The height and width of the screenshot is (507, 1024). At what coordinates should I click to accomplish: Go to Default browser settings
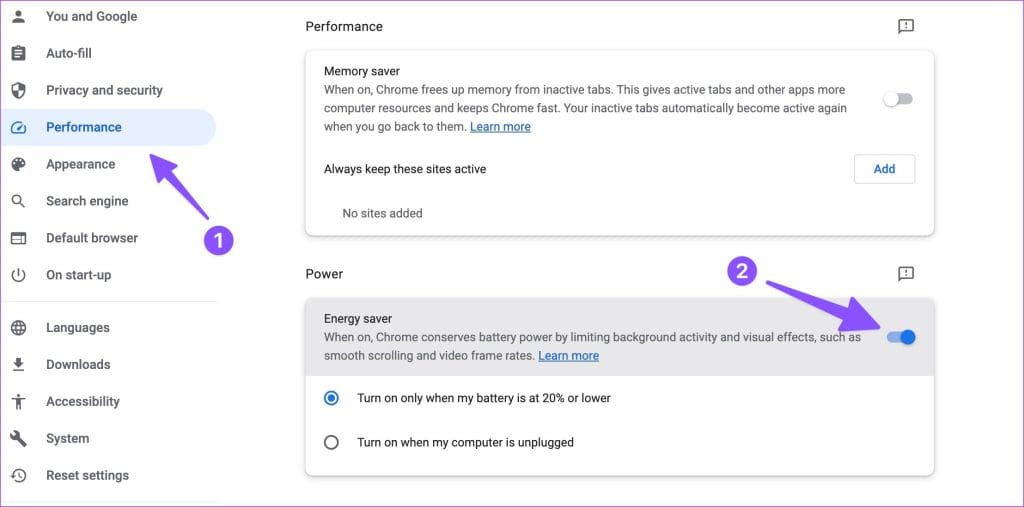pyautogui.click(x=92, y=238)
